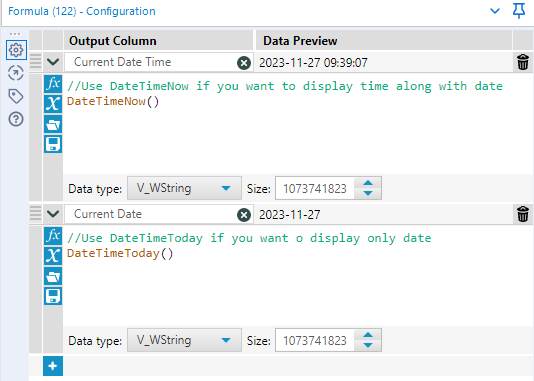
Task: Delete the Current Date Time expression
Action: pyautogui.click(x=523, y=62)
